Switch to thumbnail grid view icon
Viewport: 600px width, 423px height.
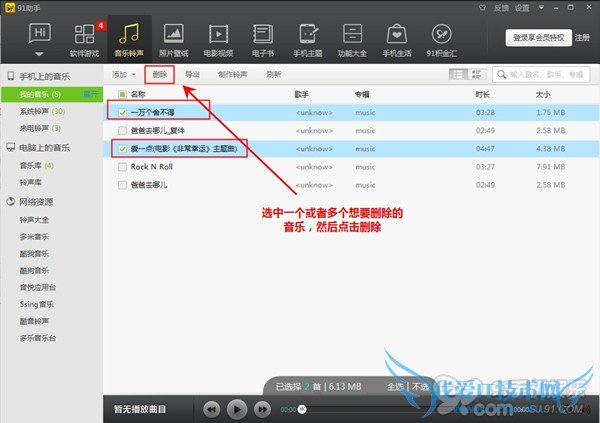477,74
